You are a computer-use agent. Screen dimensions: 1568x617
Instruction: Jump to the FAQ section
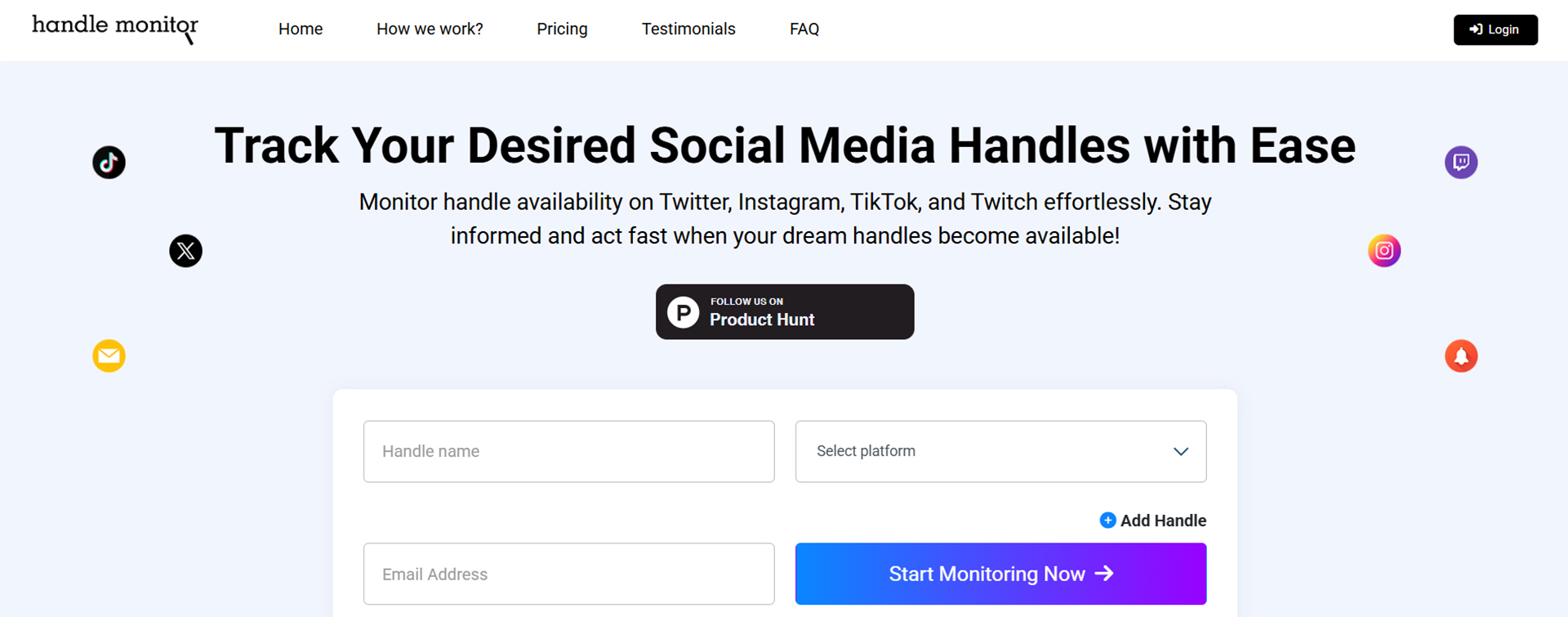click(x=804, y=29)
